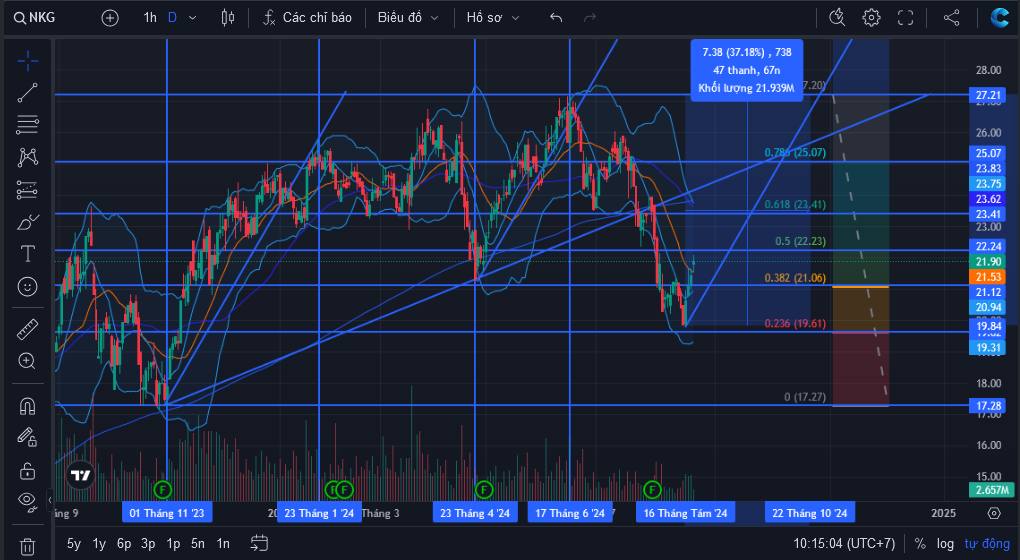Click the blue C logo icon
1020x560 pixels.
[999, 18]
